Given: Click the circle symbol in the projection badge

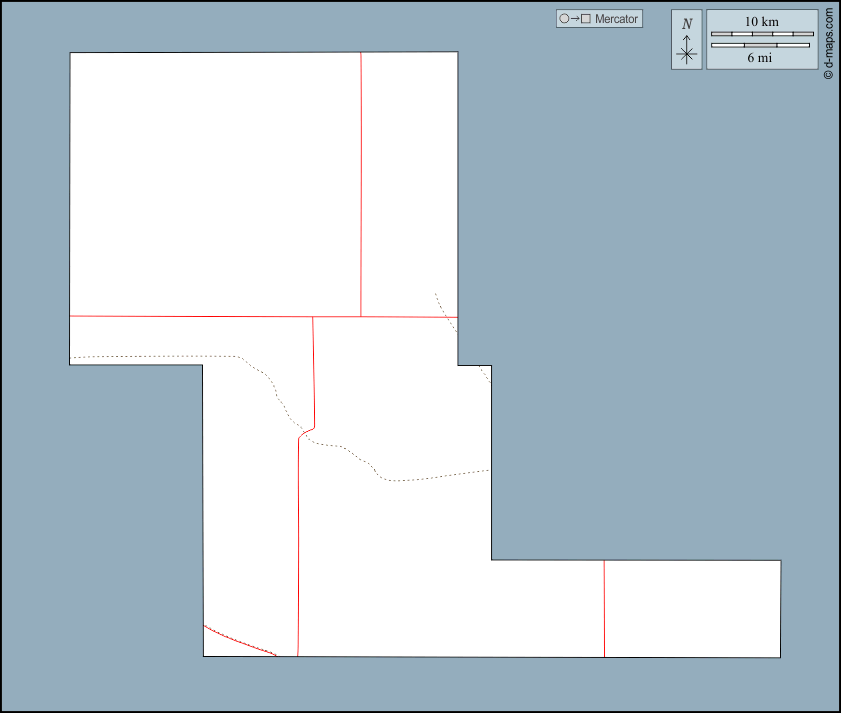Looking at the screenshot, I should tap(565, 19).
